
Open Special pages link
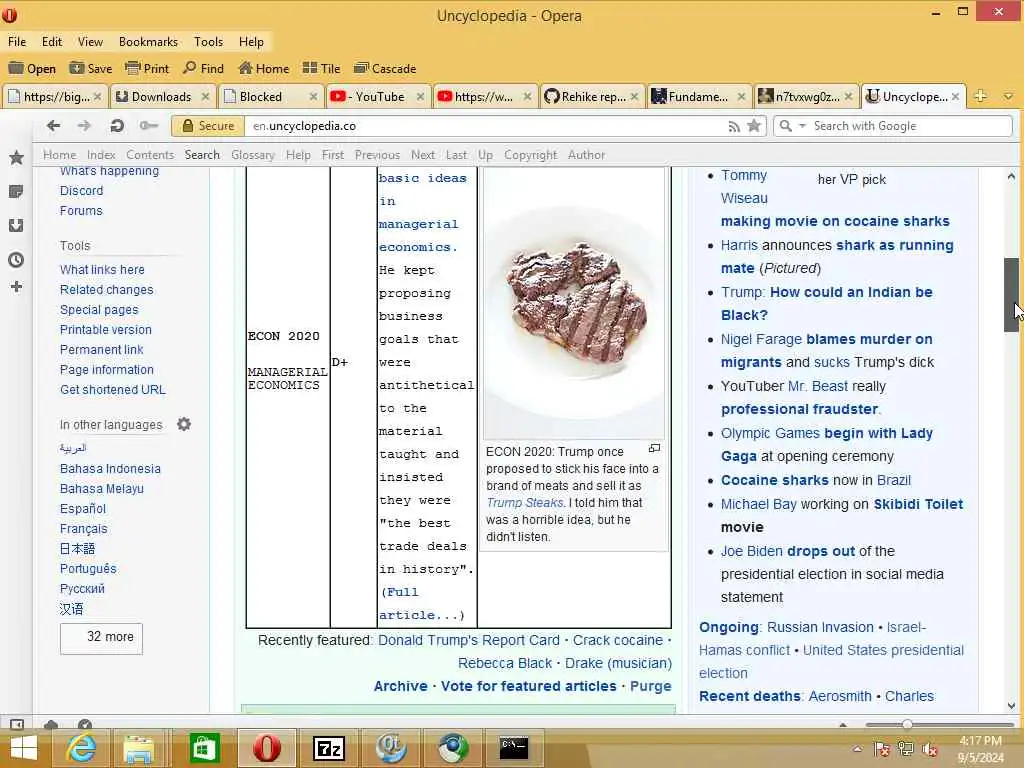click(x=99, y=310)
